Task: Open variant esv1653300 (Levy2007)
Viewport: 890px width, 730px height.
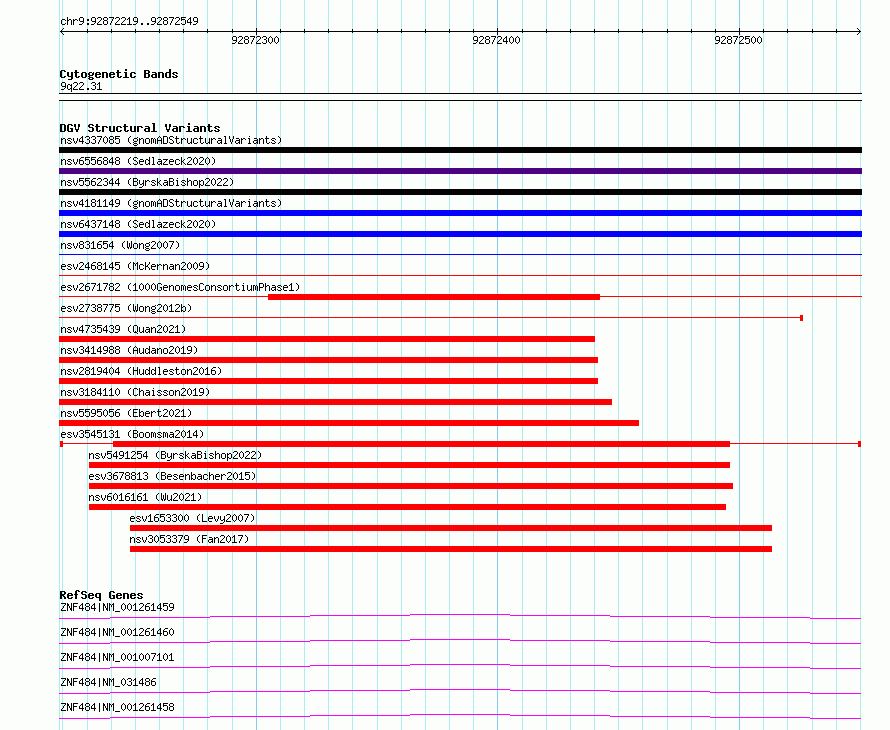Action: click(192, 518)
